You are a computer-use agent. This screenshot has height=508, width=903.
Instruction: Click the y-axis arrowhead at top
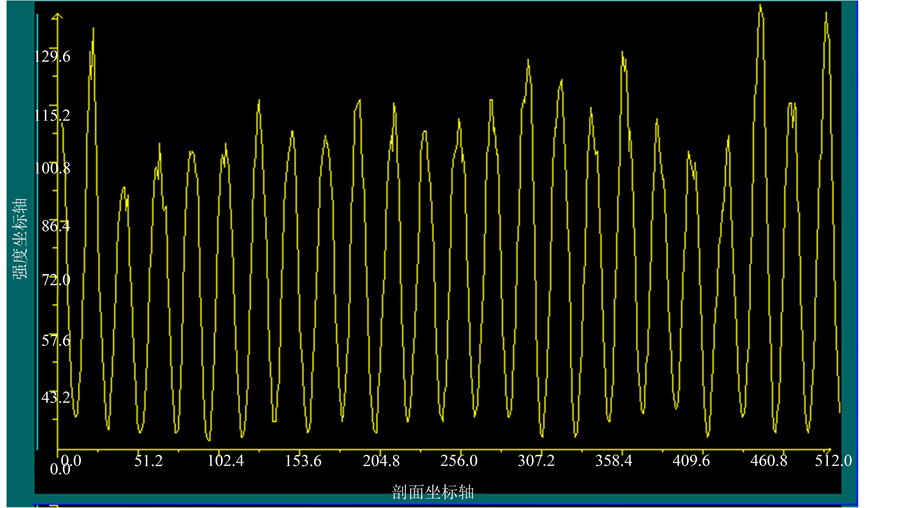click(x=58, y=17)
